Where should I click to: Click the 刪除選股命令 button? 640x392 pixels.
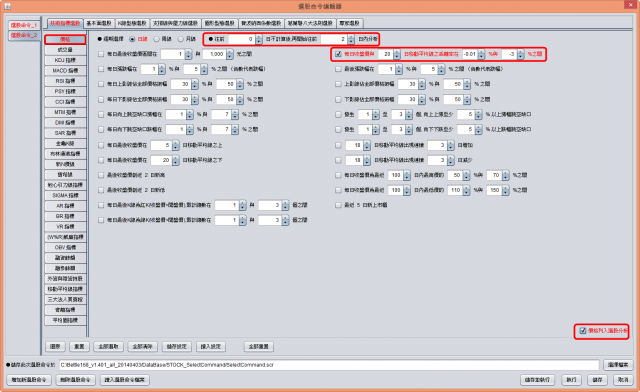(x=76, y=380)
